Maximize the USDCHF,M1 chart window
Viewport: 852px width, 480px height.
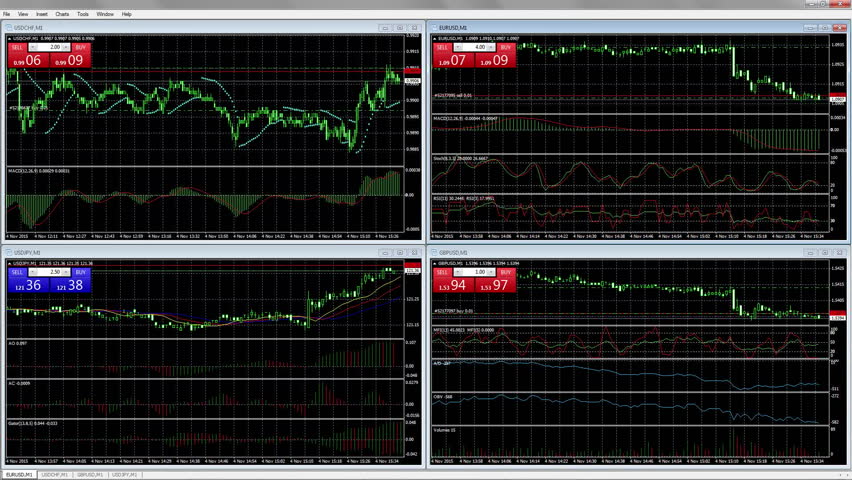[400, 28]
